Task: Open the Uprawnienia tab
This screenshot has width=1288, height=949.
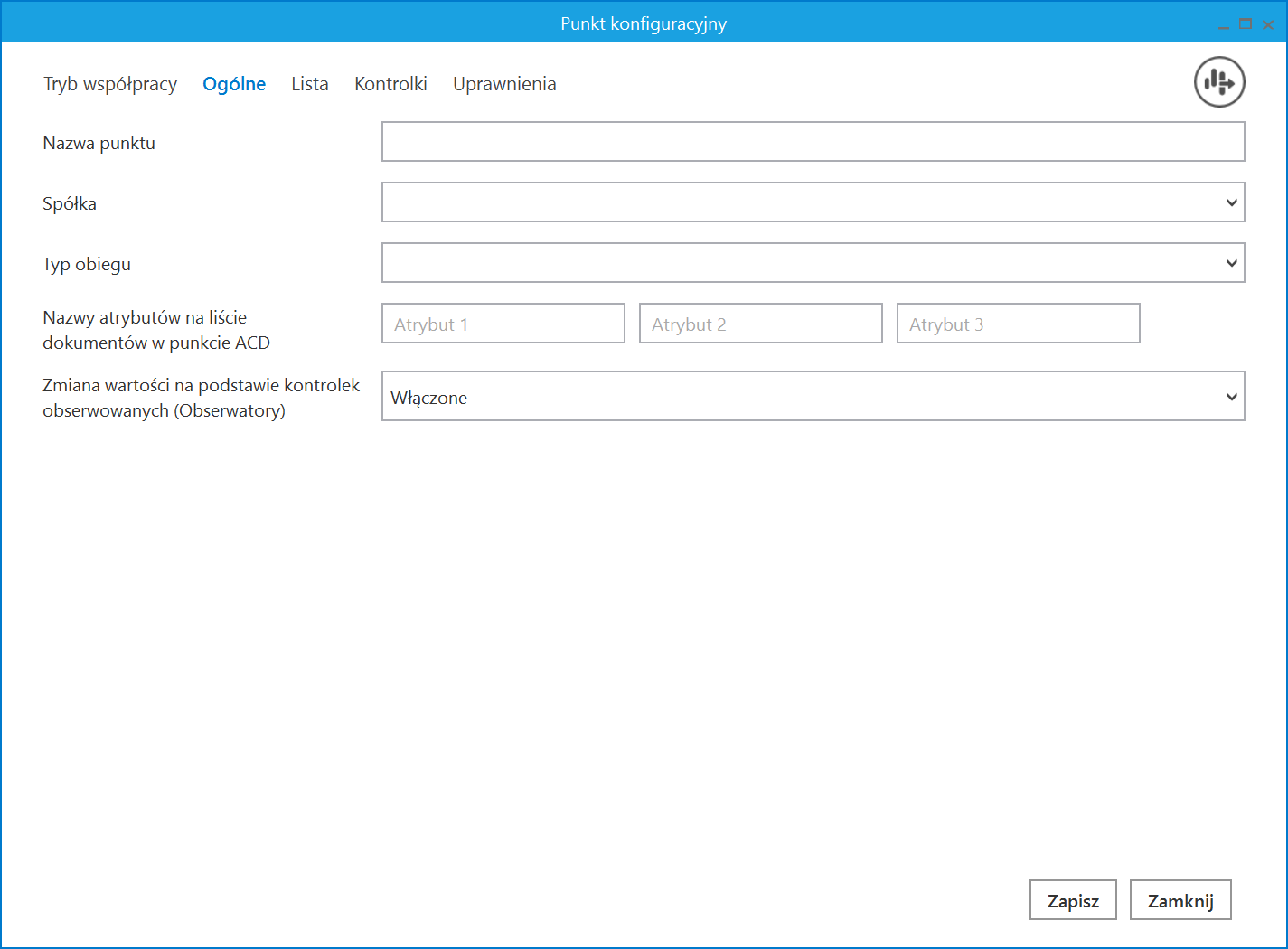Action: 504,84
